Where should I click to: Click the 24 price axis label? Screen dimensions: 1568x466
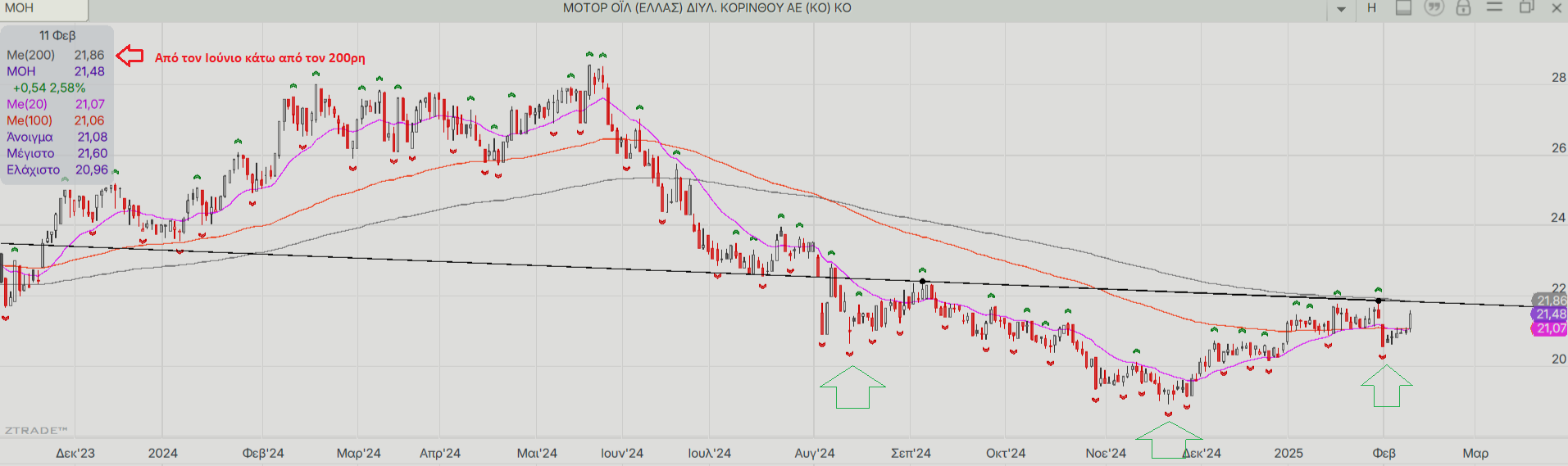click(1558, 218)
